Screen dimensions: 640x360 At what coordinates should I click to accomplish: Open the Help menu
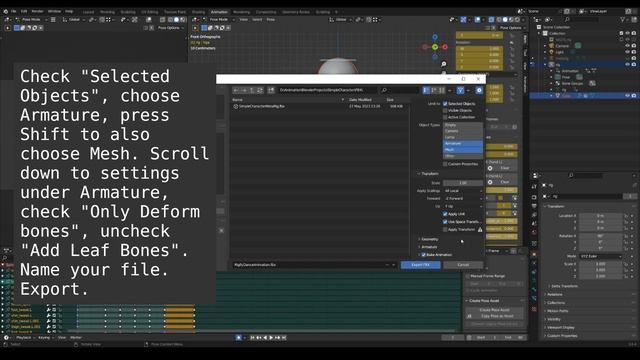[x=69, y=11]
